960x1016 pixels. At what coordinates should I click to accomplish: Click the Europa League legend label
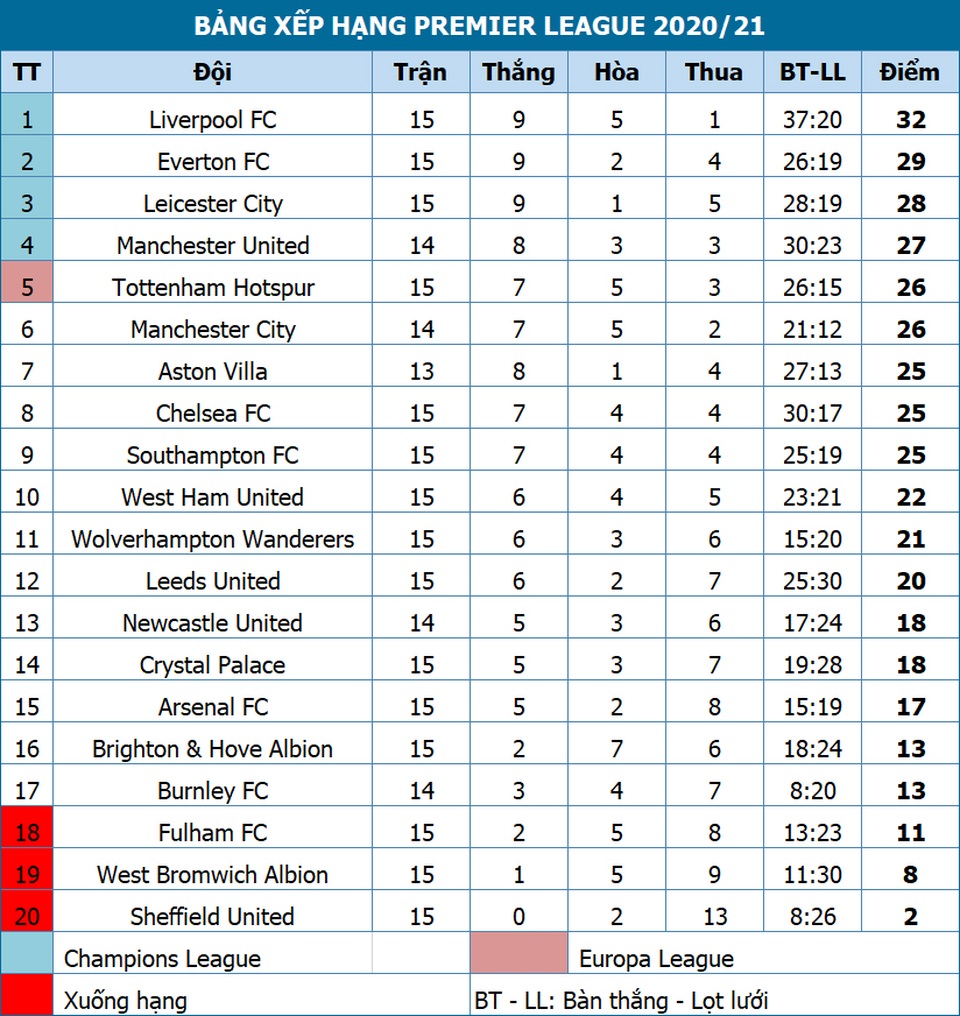tap(656, 959)
